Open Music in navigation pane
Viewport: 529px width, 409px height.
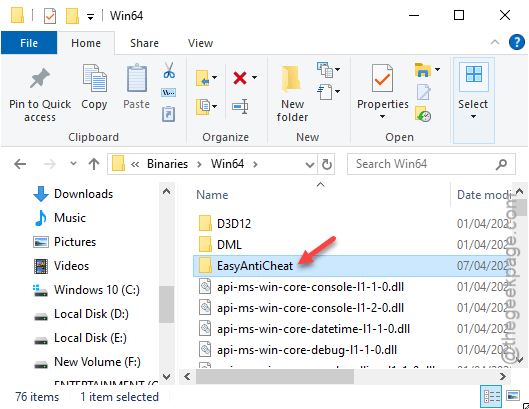click(x=60, y=218)
